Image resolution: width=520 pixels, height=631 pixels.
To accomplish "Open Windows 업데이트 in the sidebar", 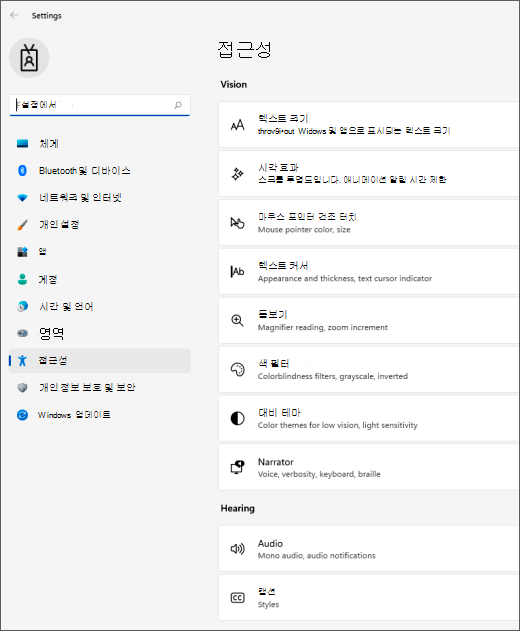I will (99, 415).
